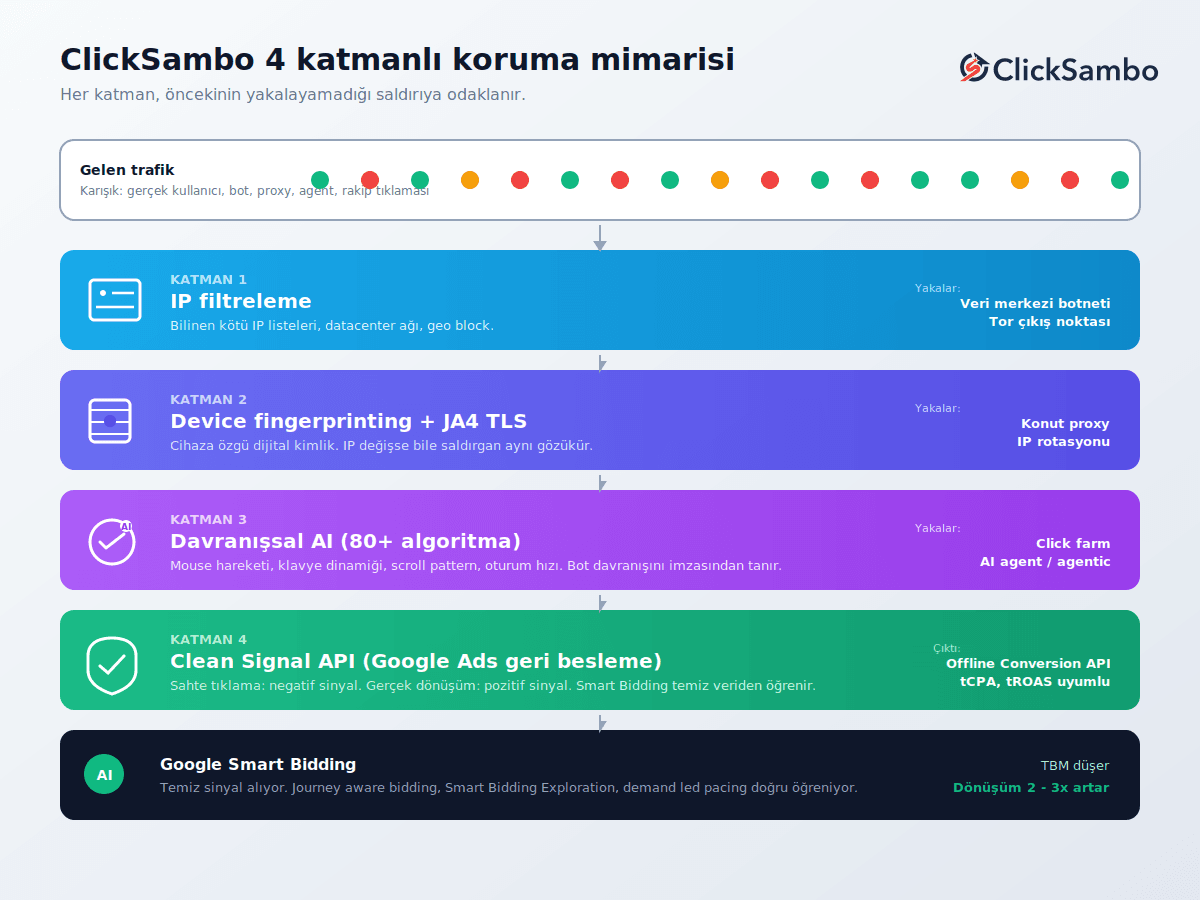Image resolution: width=1200 pixels, height=900 pixels.
Task: Click 'AI agent / agentic' text
Action: [1045, 562]
